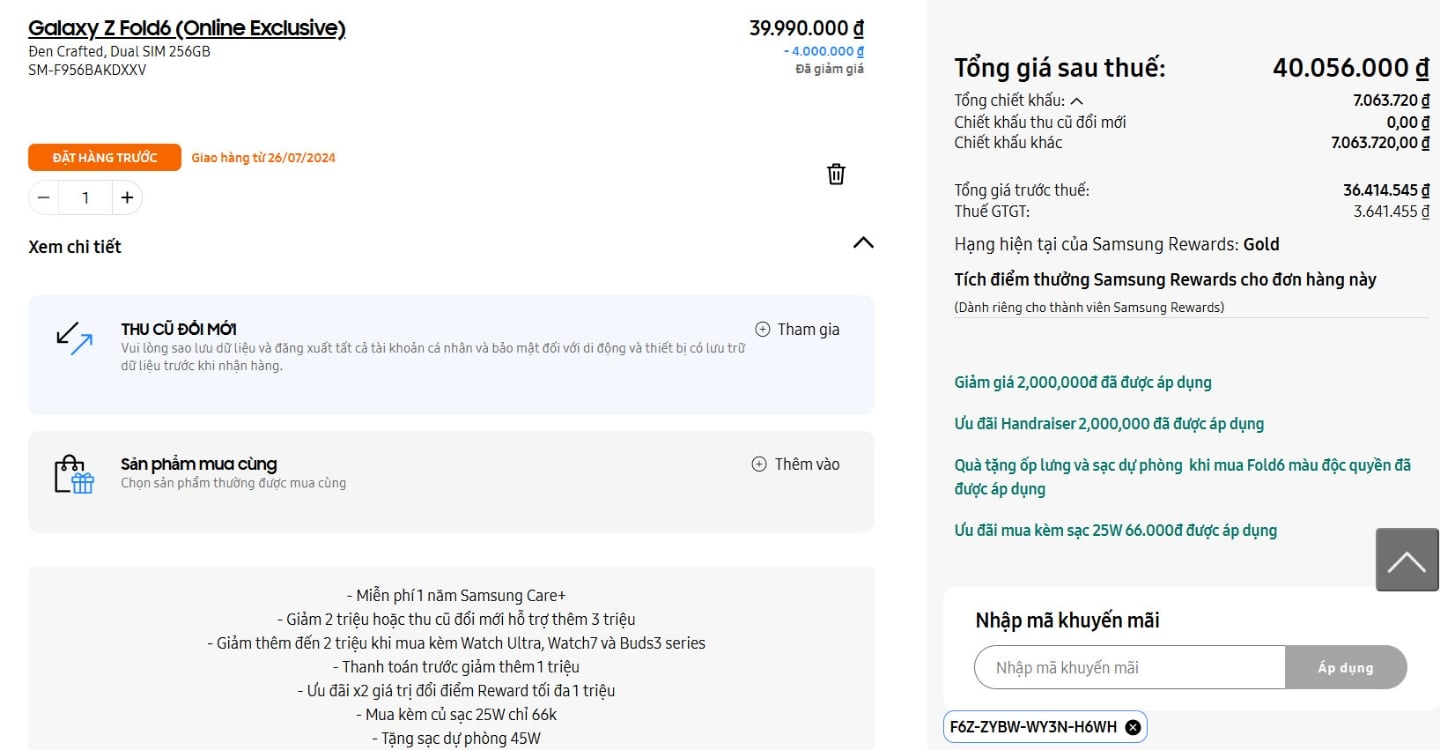Open the Galaxy Z Fold6 product link
Image resolution: width=1440 pixels, height=750 pixels.
[x=187, y=28]
